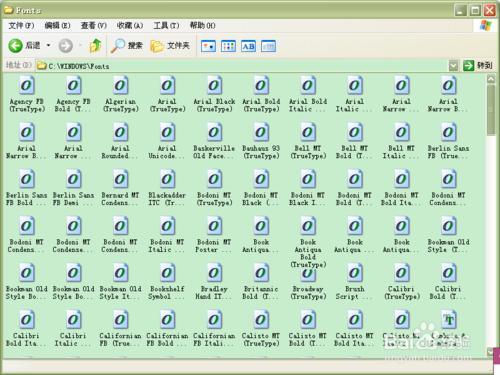Image resolution: width=500 pixels, height=375 pixels.
Task: Select the Bell MT Bold font icon
Action: (355, 141)
